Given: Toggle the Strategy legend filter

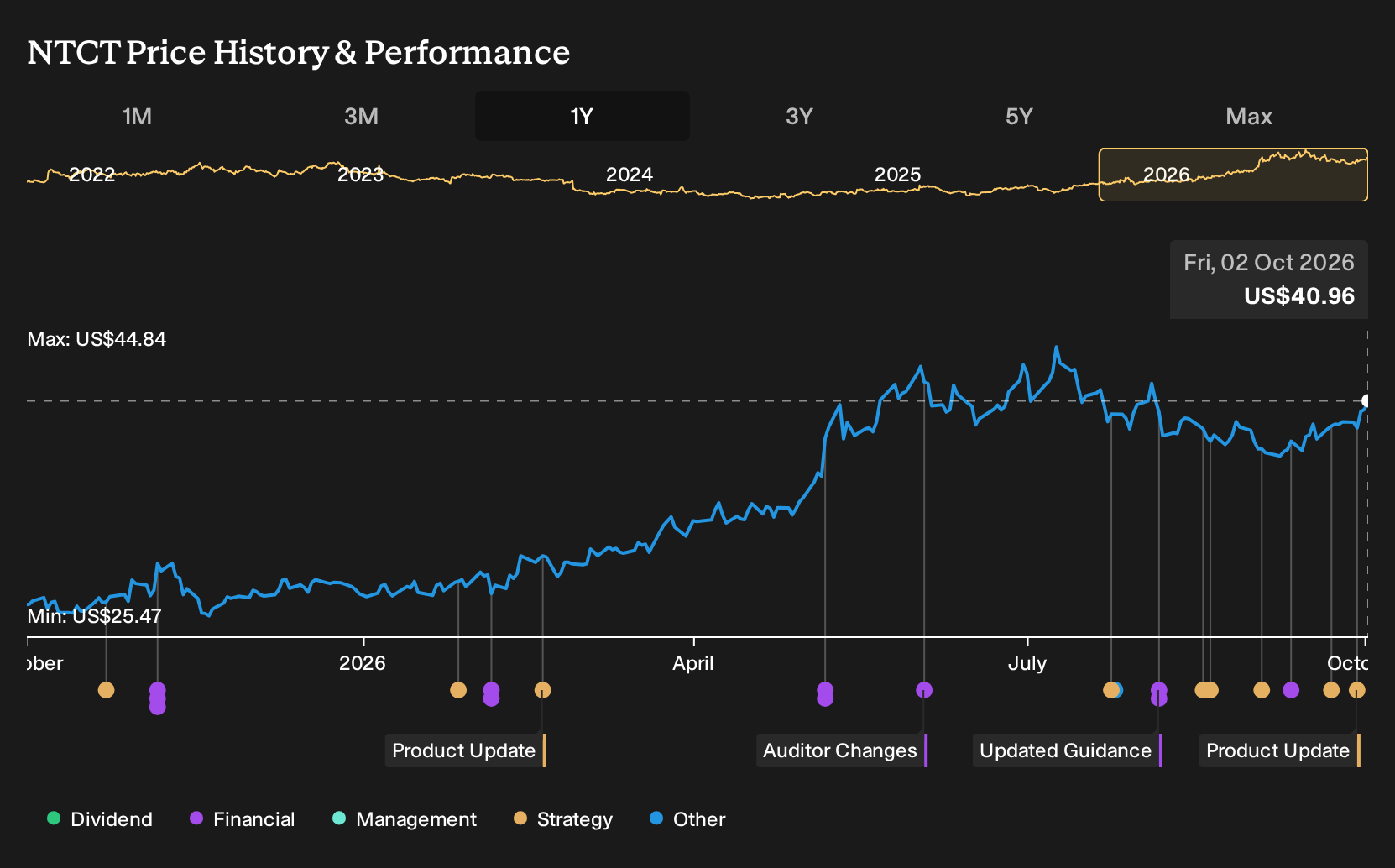Looking at the screenshot, I should 563,819.
